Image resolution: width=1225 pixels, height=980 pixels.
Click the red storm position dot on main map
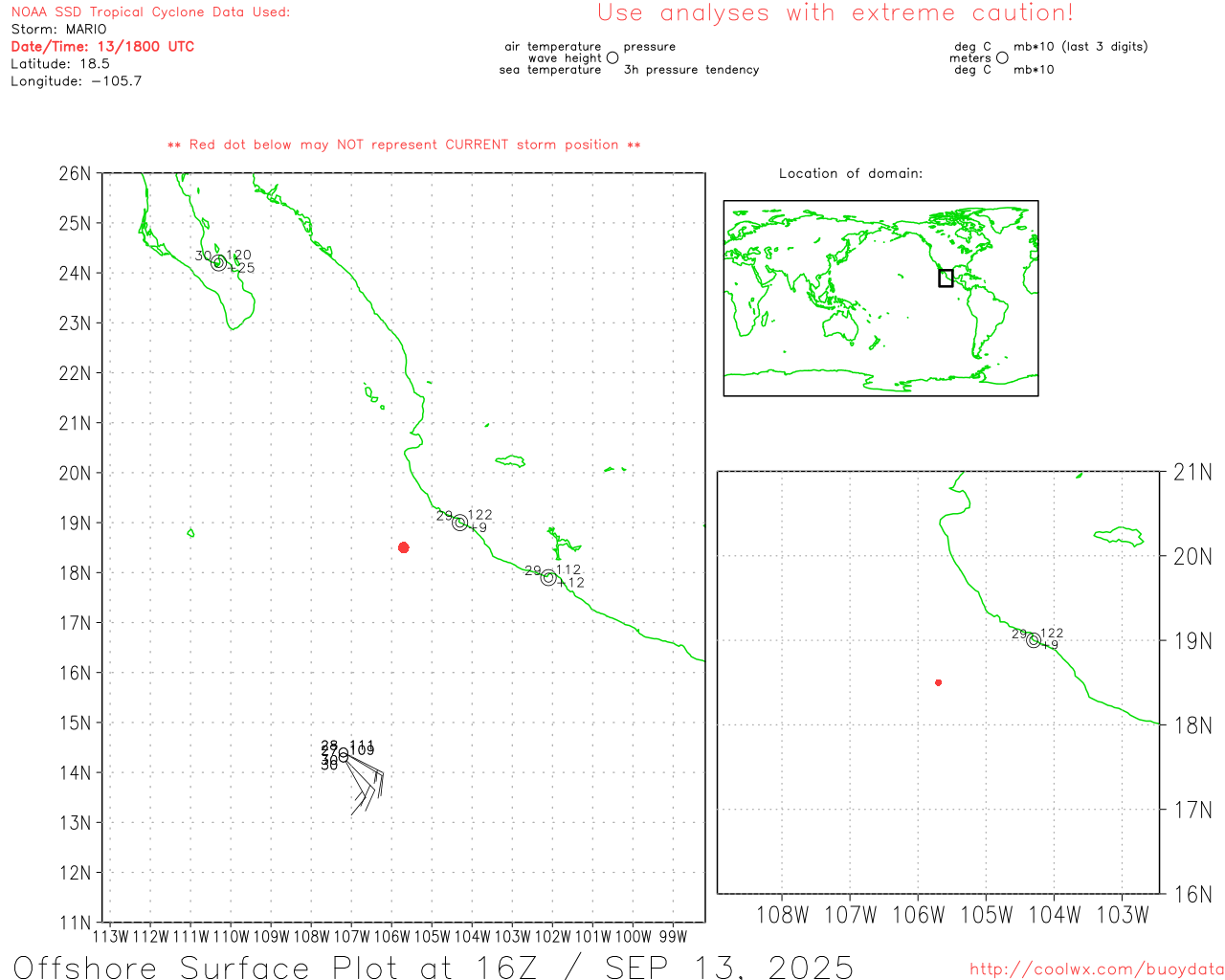[x=404, y=547]
